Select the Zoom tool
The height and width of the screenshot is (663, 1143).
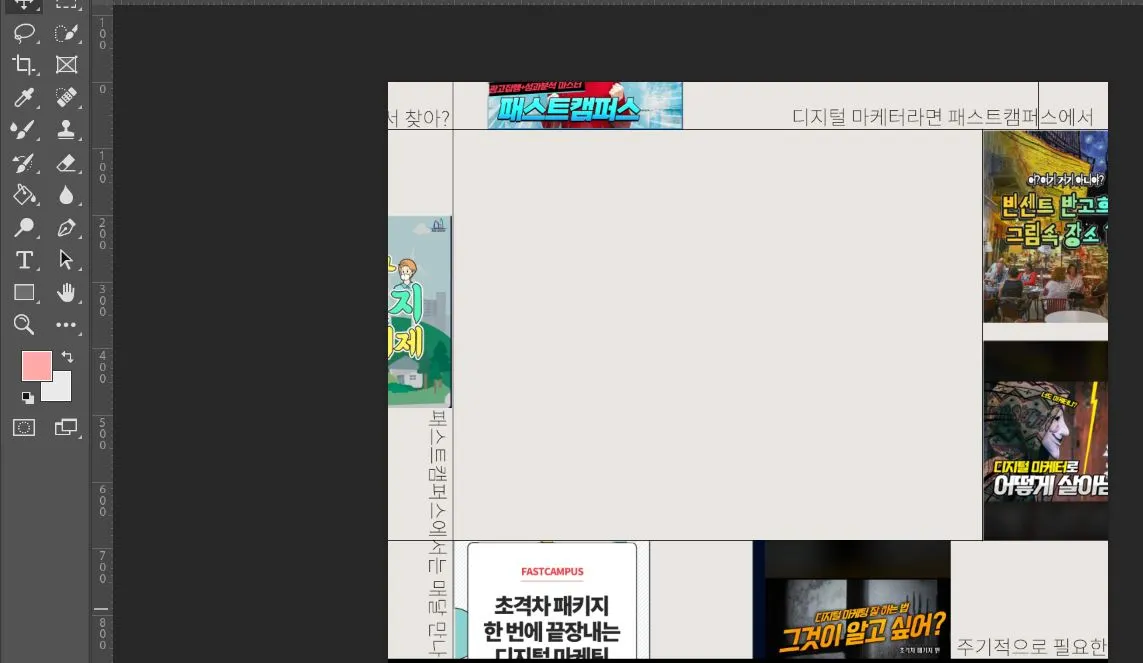tap(24, 325)
